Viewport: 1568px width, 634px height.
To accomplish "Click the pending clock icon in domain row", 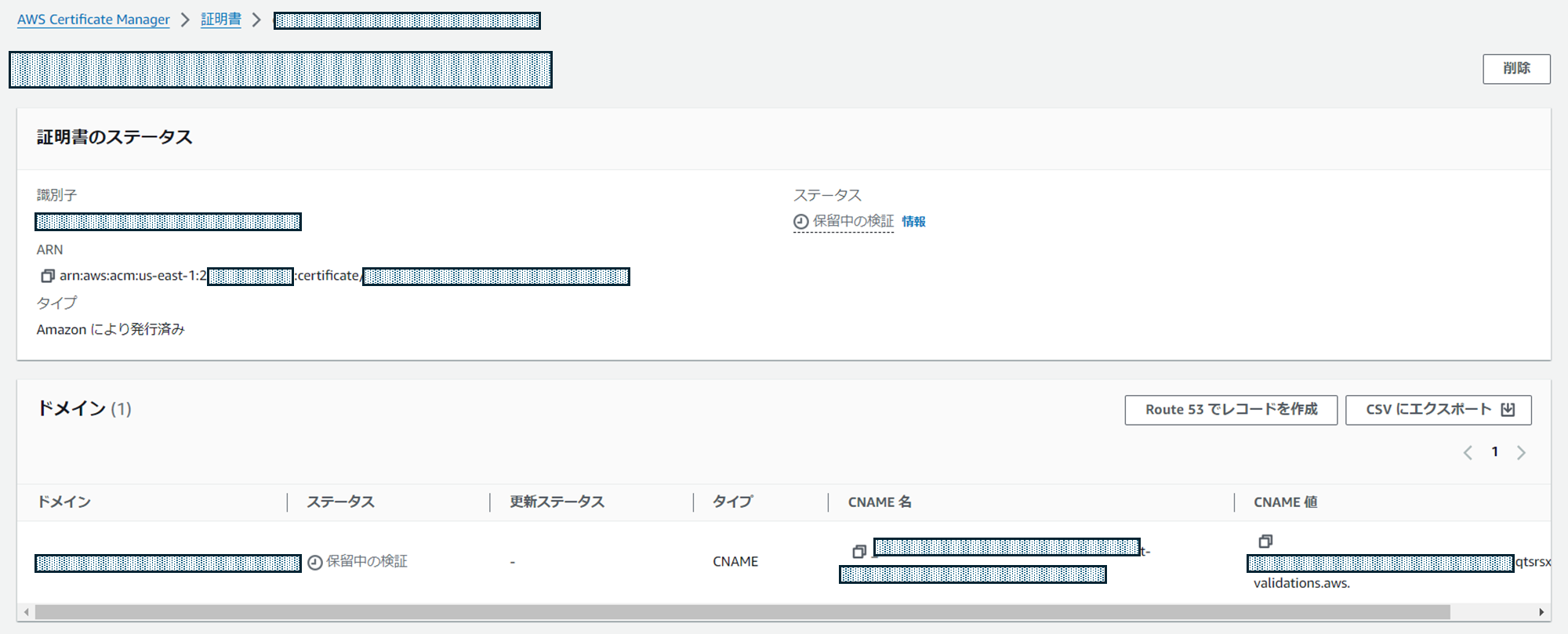I will pyautogui.click(x=314, y=563).
